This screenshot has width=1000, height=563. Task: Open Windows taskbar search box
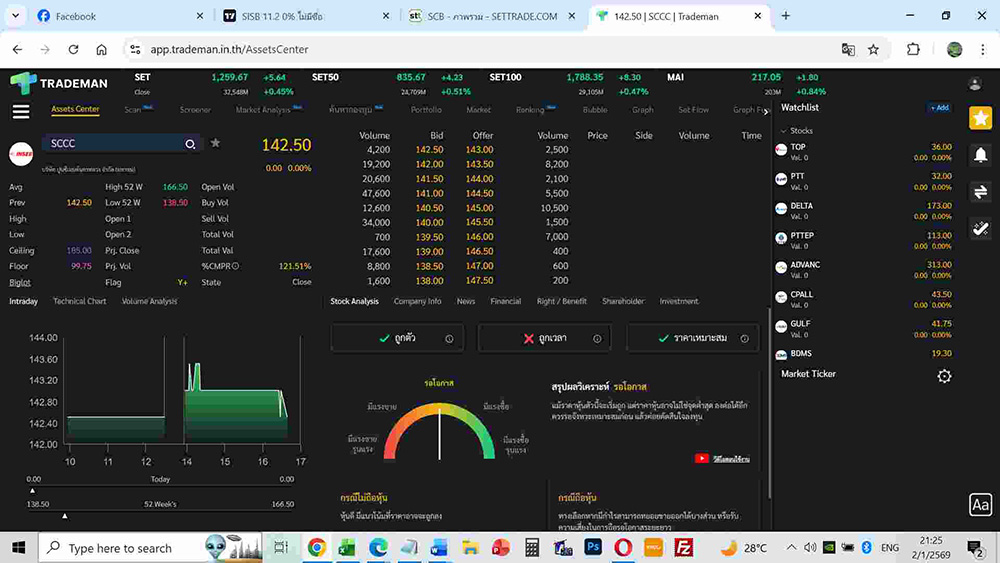pyautogui.click(x=120, y=548)
